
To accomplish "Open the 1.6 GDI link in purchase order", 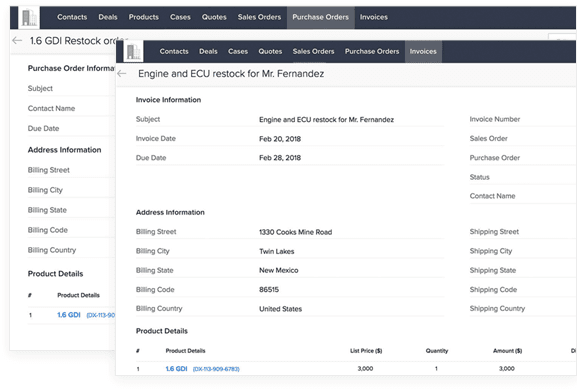I will [x=68, y=315].
